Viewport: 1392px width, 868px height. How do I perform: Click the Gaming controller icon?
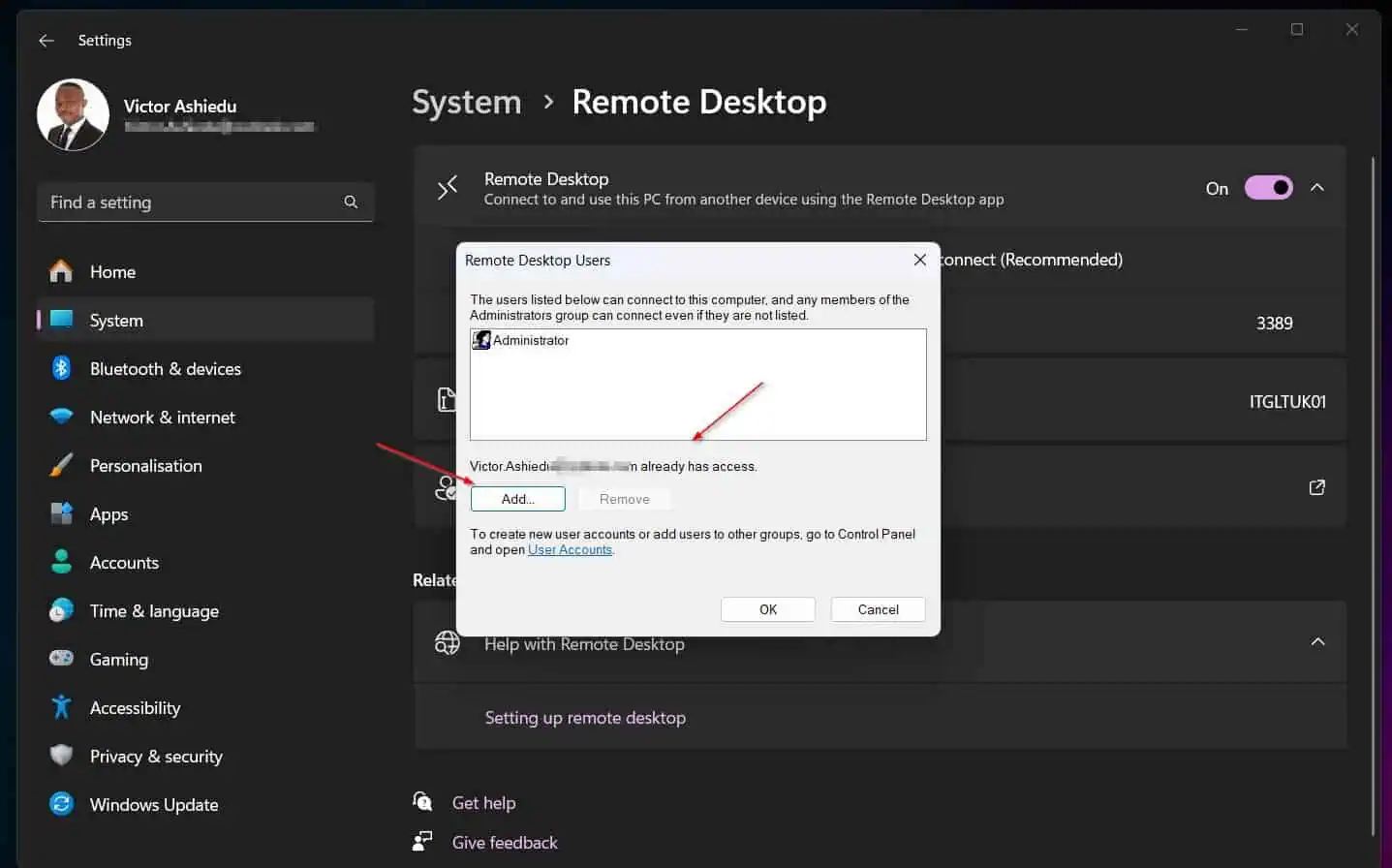point(61,659)
